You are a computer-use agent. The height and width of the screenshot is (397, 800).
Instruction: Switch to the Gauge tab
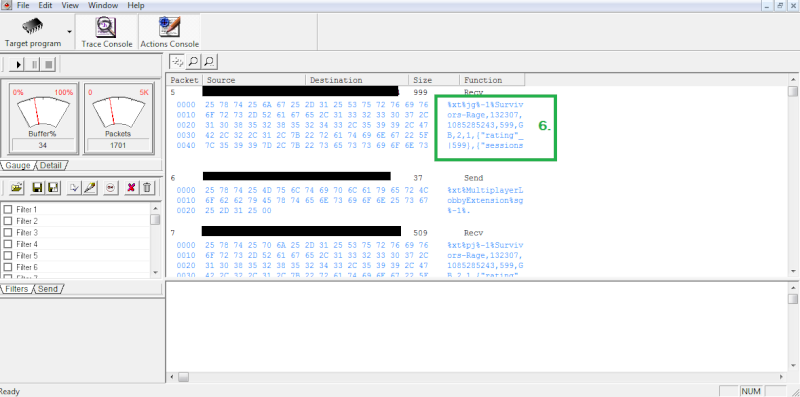(x=17, y=165)
